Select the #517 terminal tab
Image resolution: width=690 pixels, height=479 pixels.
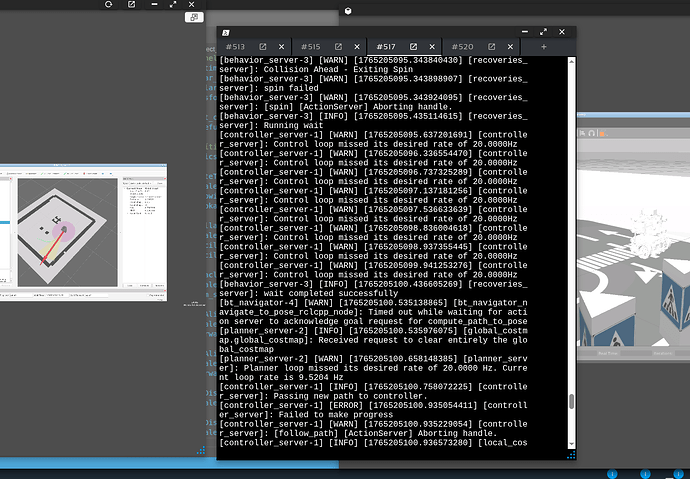[x=387, y=47]
